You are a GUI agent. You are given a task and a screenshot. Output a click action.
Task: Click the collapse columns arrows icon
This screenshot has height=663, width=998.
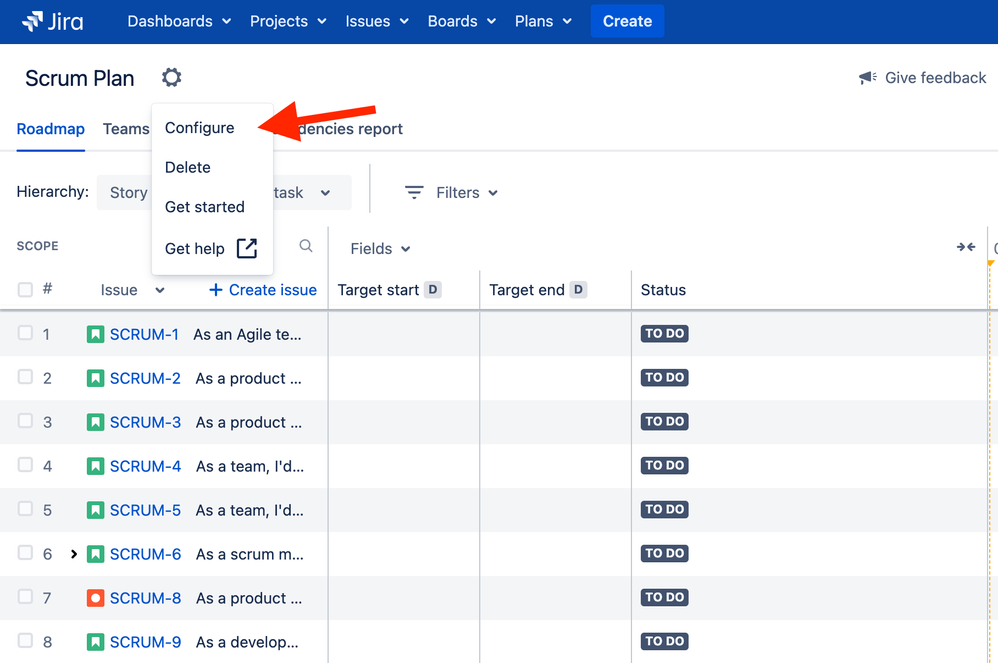tap(966, 247)
